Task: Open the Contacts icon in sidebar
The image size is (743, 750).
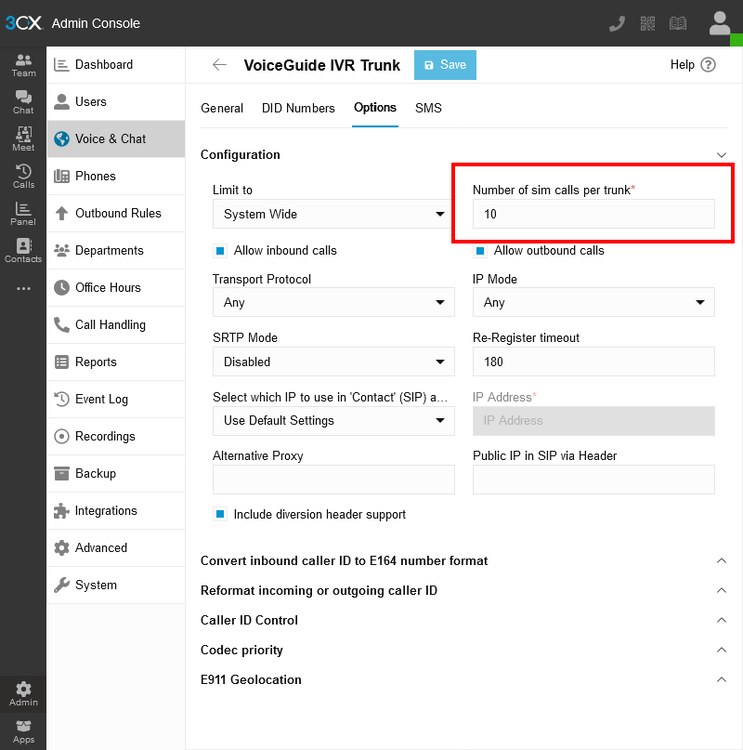Action: [x=23, y=250]
